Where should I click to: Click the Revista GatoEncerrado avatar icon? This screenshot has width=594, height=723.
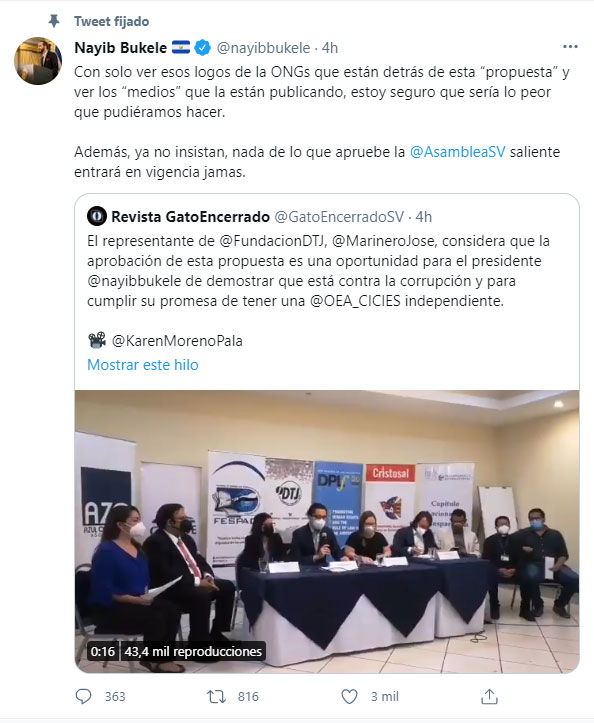(97, 217)
